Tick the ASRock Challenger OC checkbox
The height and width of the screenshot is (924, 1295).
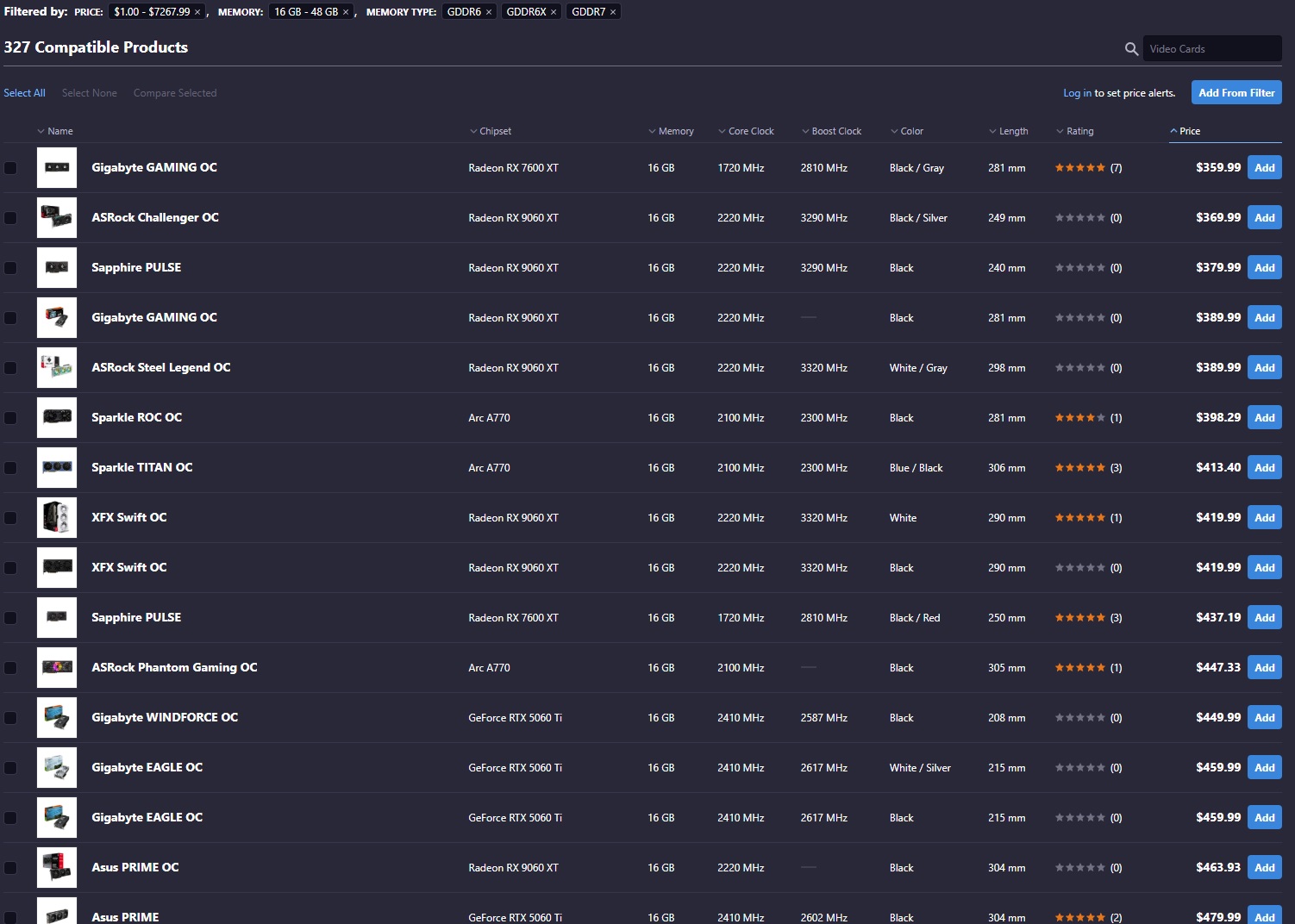[10, 218]
